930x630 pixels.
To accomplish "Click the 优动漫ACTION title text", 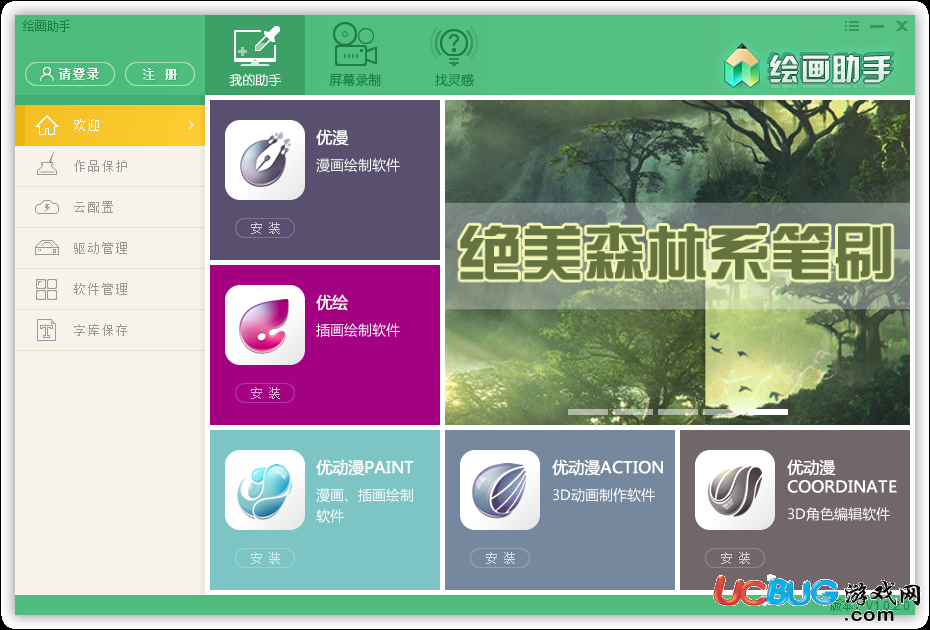I will coord(607,467).
